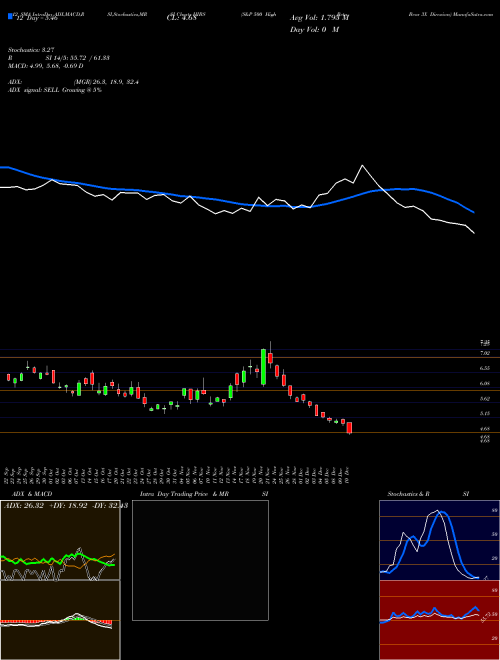Click the blue 12 Day SMA legend square
The height and width of the screenshot is (660, 500).
click(x=10, y=16)
